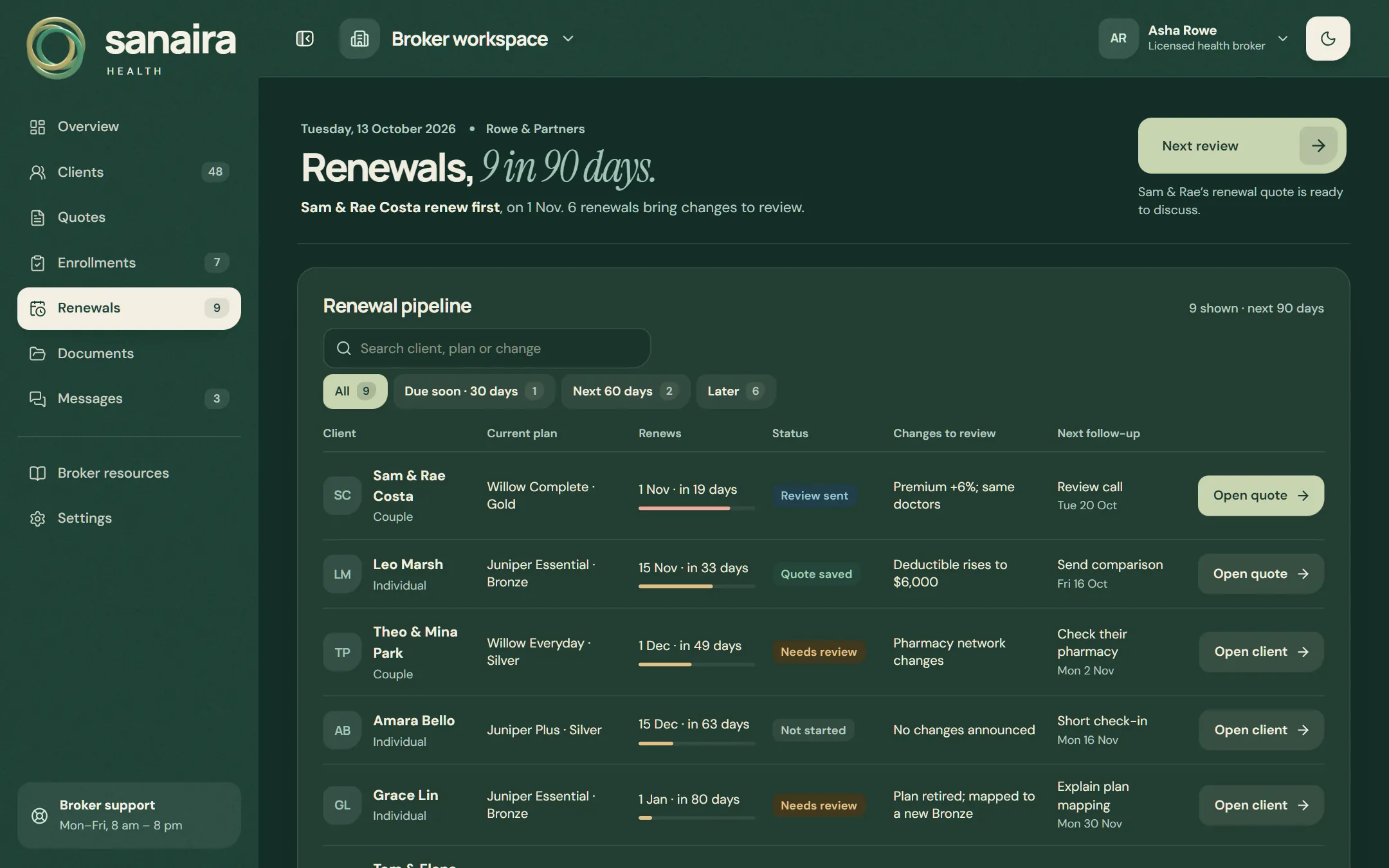Open client Grace Lin
1389x868 pixels.
[x=1261, y=805]
